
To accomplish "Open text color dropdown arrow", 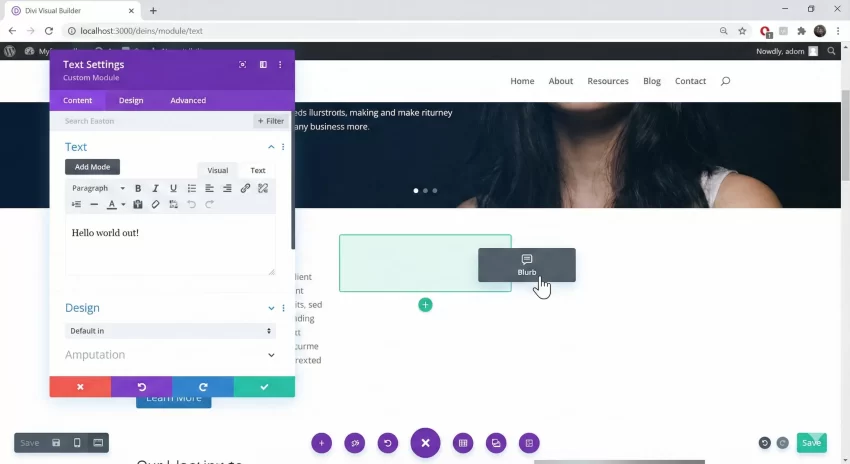I will coord(123,204).
